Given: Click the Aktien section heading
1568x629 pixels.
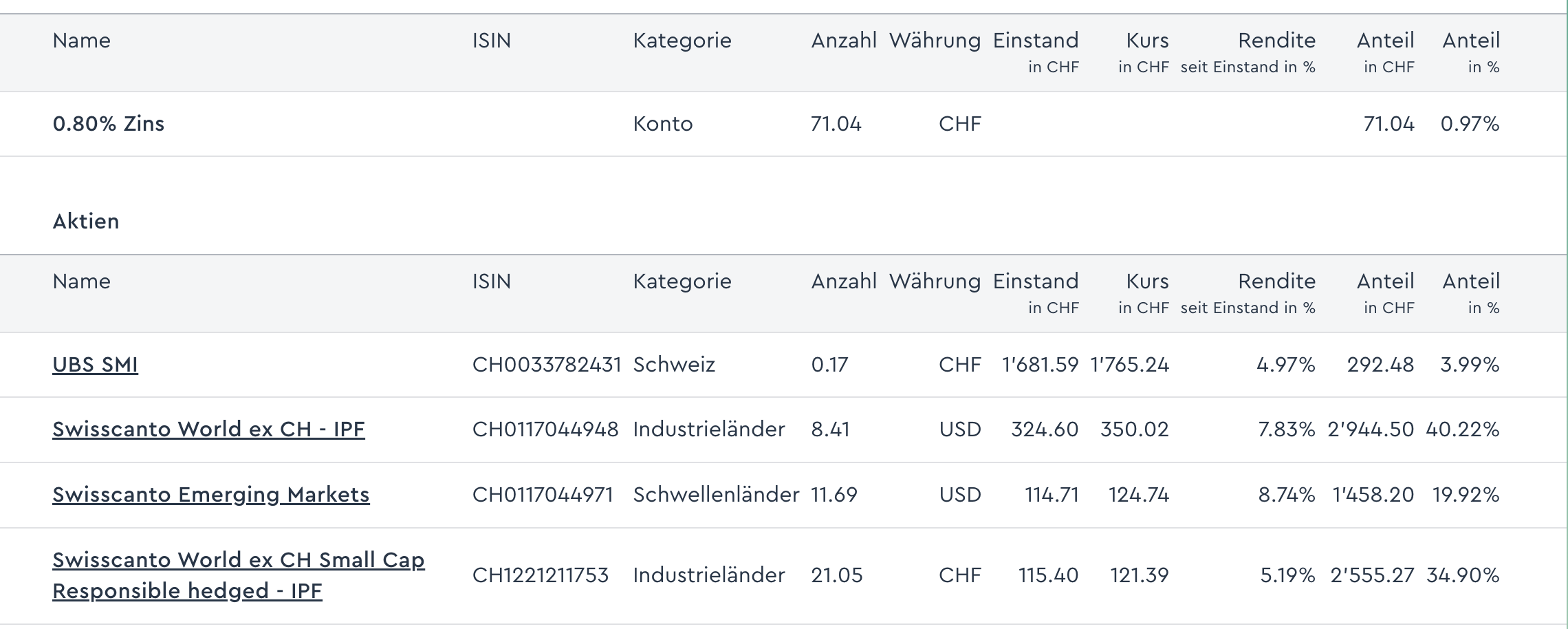Looking at the screenshot, I should pos(86,222).
